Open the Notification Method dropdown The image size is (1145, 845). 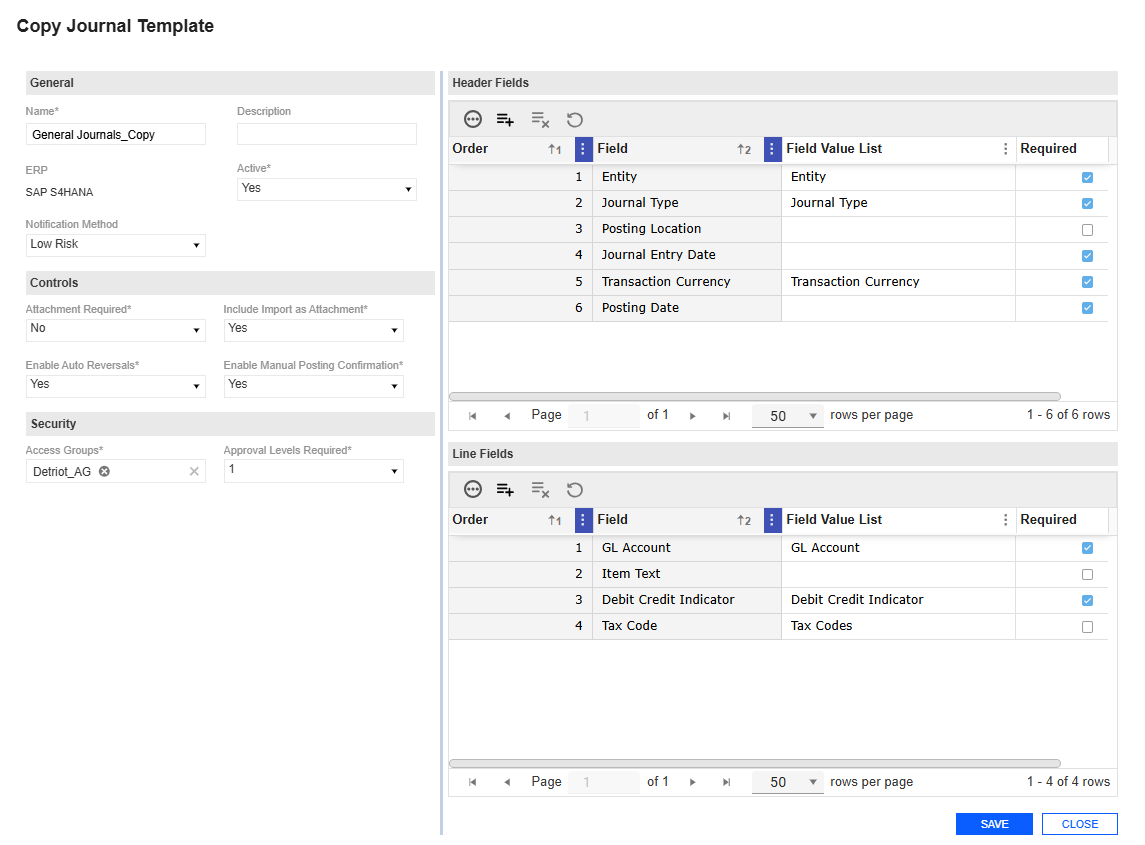click(x=115, y=245)
